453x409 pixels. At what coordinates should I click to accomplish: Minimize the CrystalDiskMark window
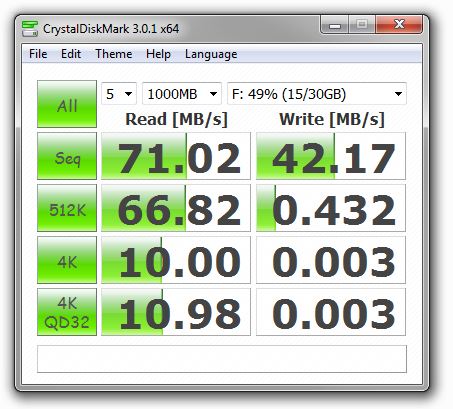coord(335,25)
